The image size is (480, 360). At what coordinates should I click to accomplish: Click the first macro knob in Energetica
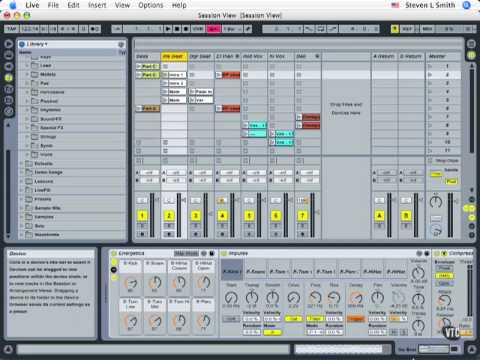point(130,283)
